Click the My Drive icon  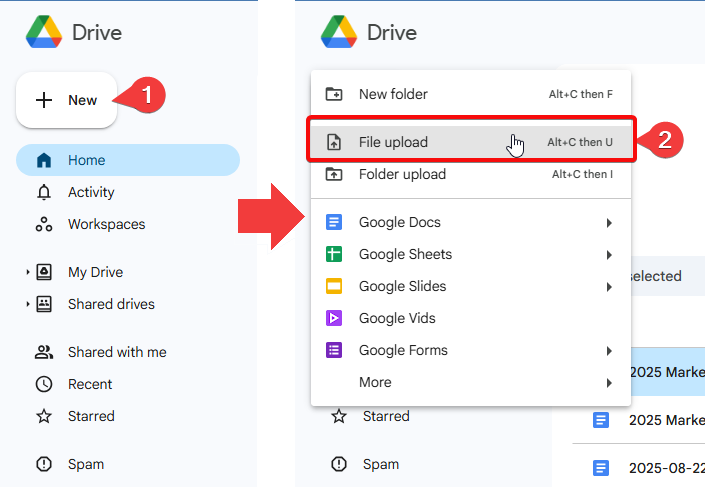(44, 272)
